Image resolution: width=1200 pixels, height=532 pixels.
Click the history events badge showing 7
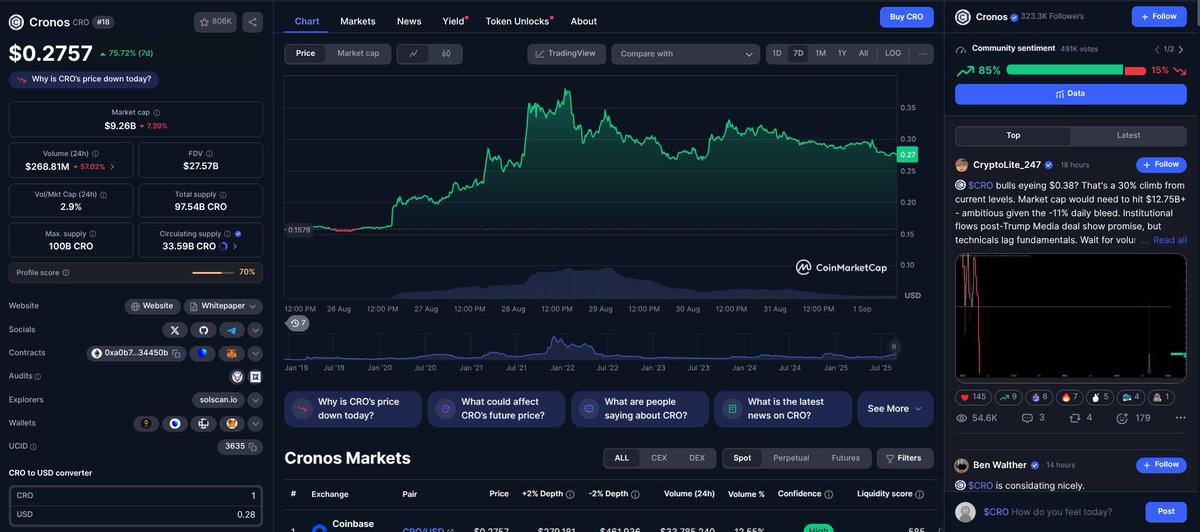point(298,323)
